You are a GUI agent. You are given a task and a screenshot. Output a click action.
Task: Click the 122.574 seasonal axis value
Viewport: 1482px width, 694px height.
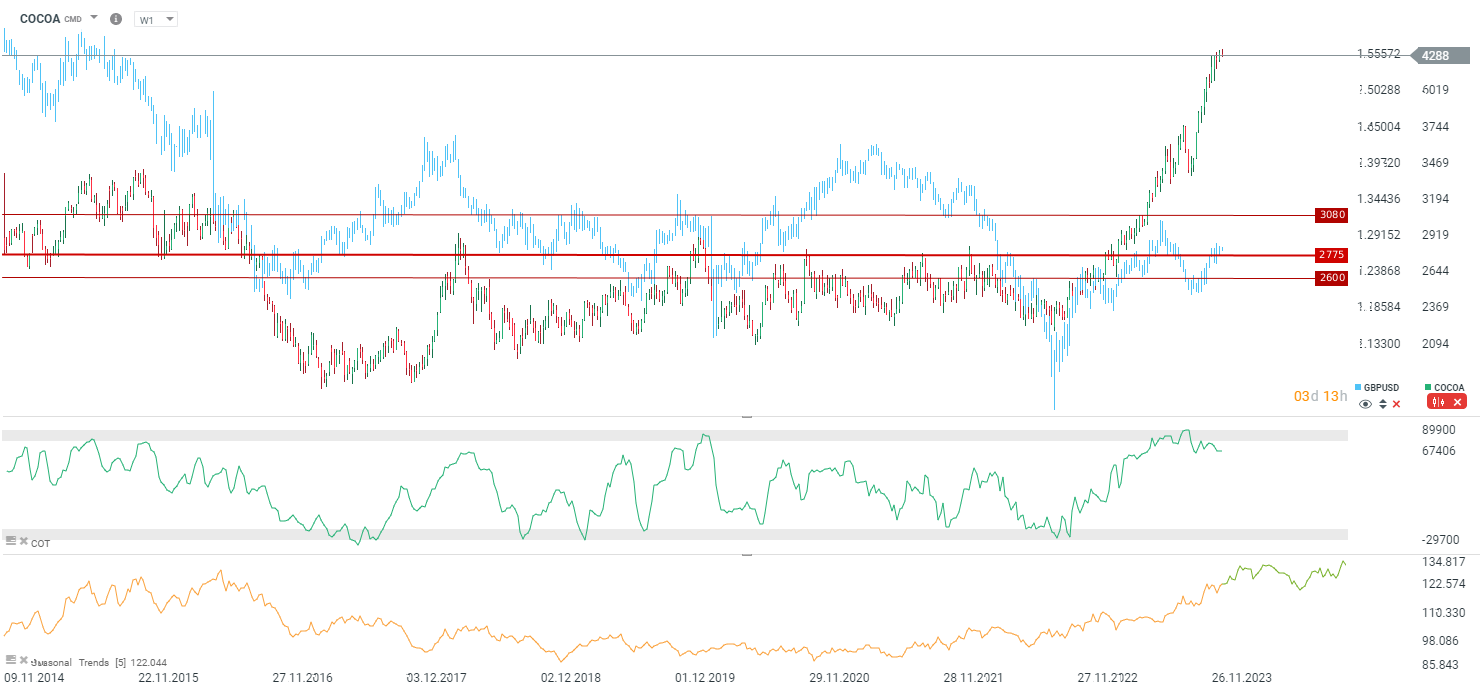click(x=1442, y=584)
